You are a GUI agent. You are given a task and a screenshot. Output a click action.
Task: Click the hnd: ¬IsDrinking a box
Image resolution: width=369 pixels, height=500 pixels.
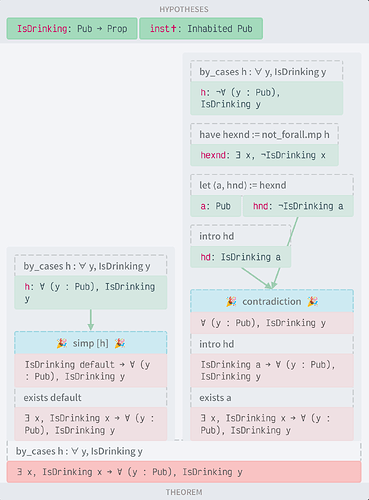pos(298,206)
